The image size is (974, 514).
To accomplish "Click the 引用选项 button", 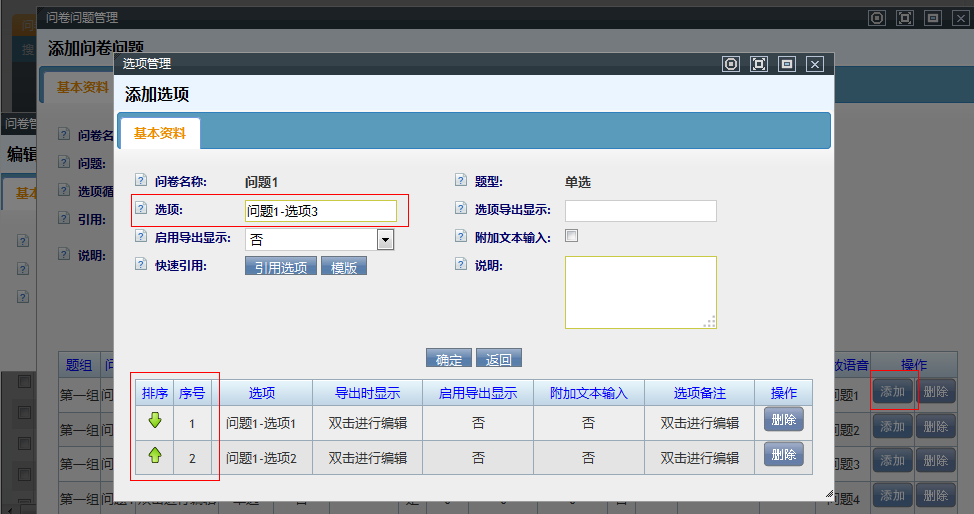I will point(281,267).
